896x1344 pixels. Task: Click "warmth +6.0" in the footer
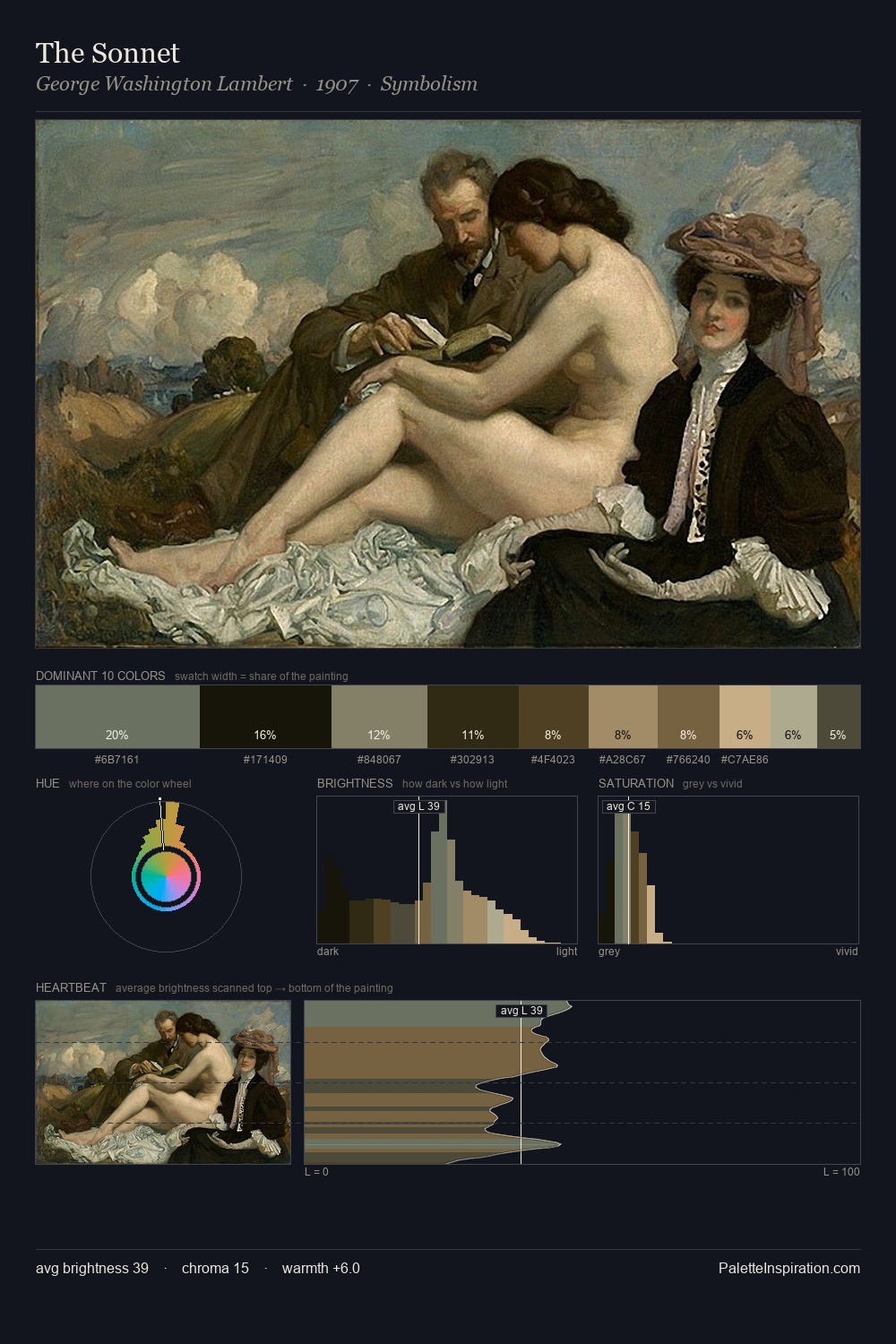coord(321,1269)
